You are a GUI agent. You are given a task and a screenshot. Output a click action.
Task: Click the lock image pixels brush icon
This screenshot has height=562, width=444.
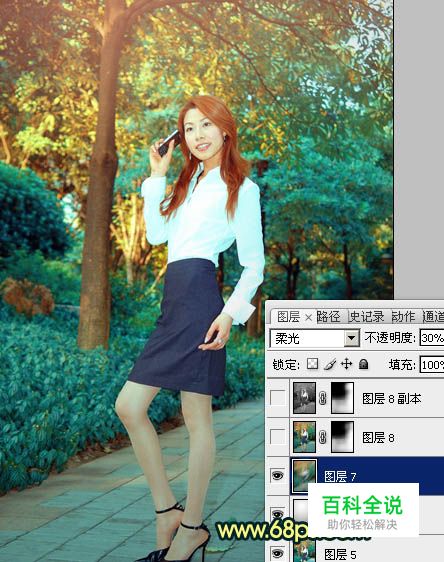tap(329, 364)
